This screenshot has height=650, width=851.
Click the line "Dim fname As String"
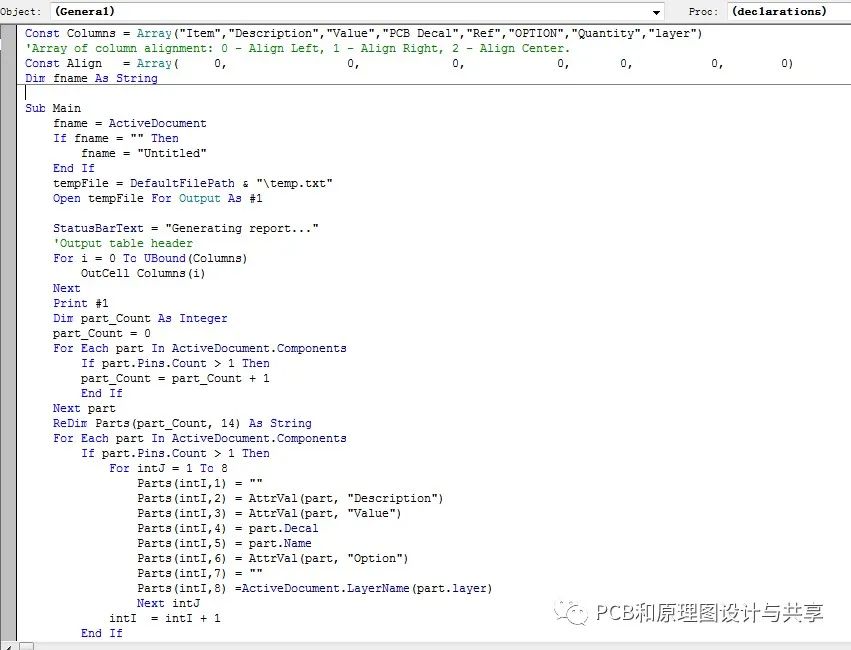pyautogui.click(x=91, y=78)
